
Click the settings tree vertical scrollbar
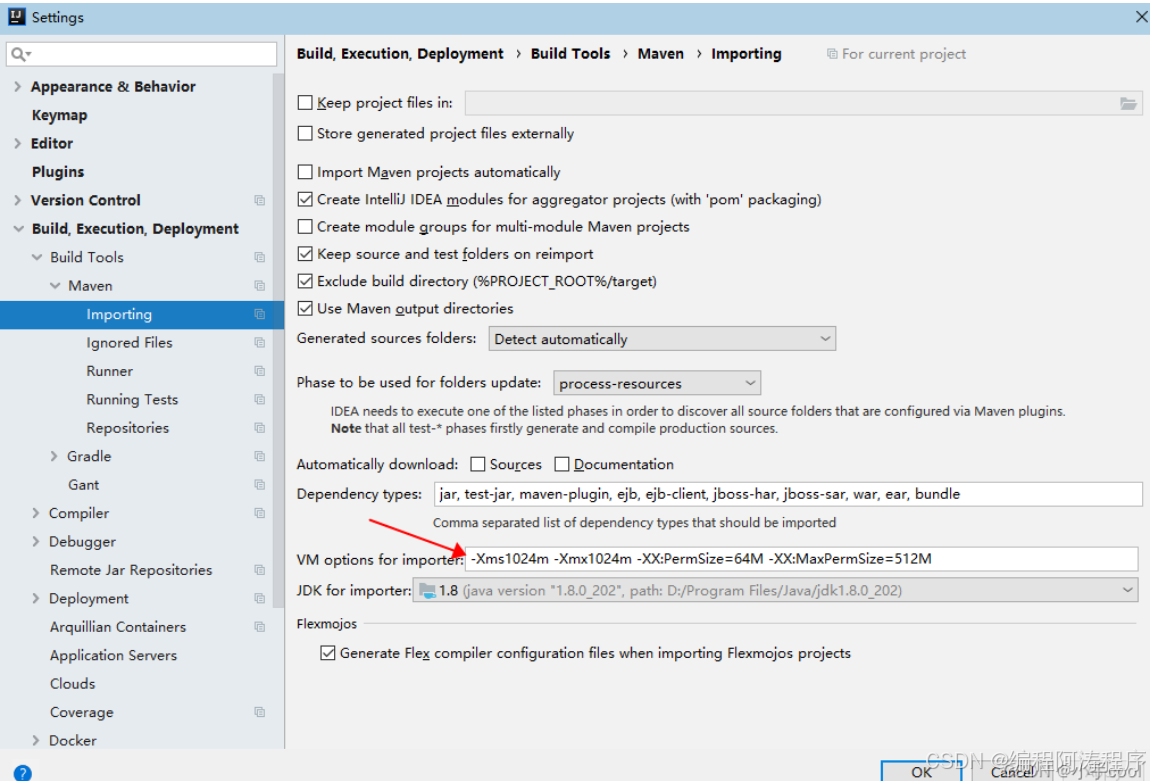[x=278, y=340]
